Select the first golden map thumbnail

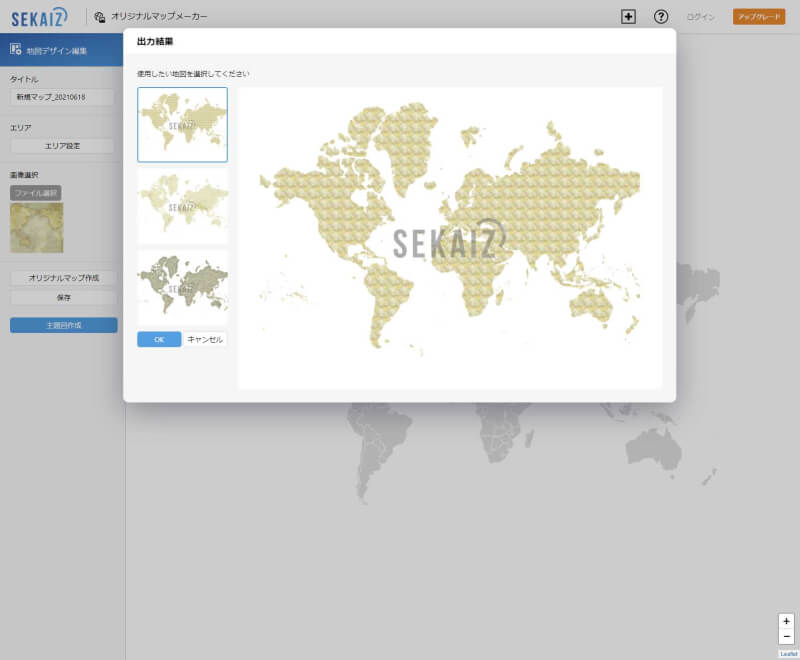coord(182,124)
